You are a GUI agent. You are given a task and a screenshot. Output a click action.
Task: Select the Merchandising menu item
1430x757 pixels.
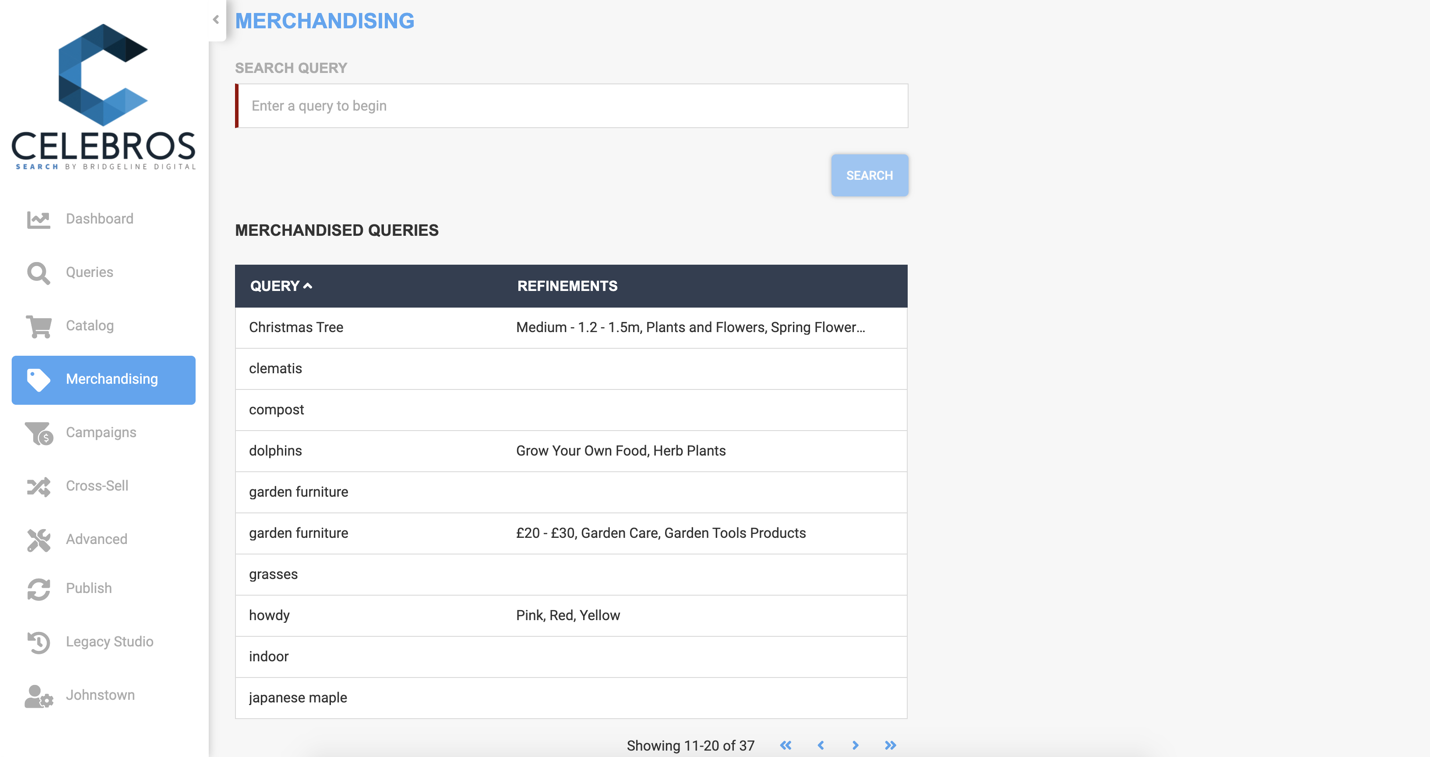point(103,380)
